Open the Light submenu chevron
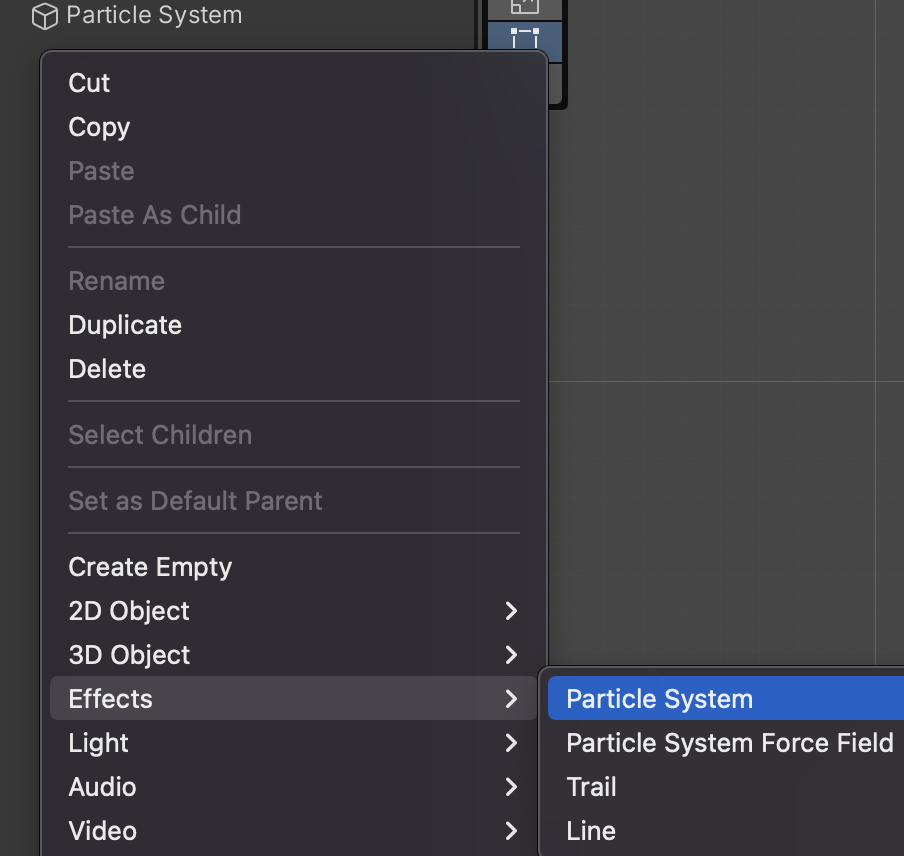This screenshot has height=856, width=904. [x=511, y=742]
